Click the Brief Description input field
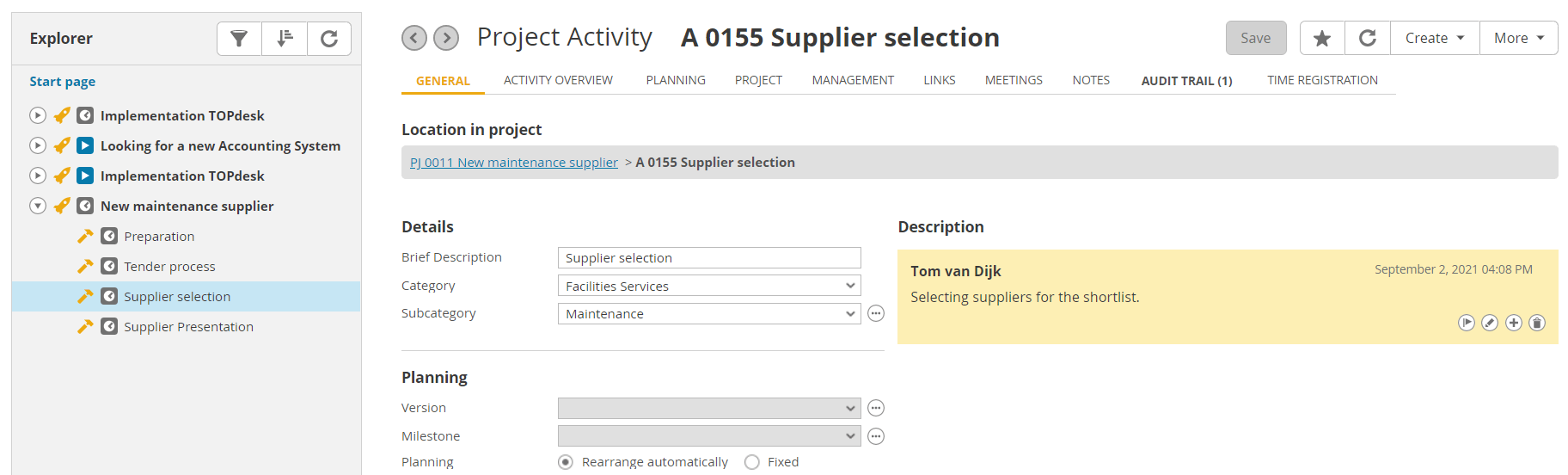1568x475 pixels. pyautogui.click(x=709, y=258)
